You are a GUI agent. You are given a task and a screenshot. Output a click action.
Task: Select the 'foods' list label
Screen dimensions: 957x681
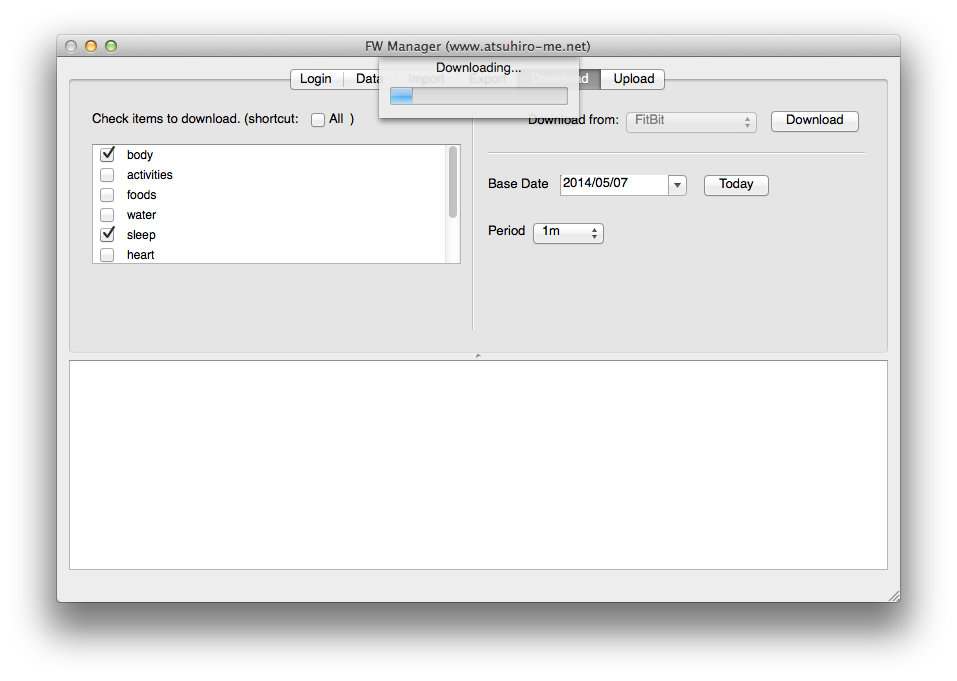[x=142, y=195]
